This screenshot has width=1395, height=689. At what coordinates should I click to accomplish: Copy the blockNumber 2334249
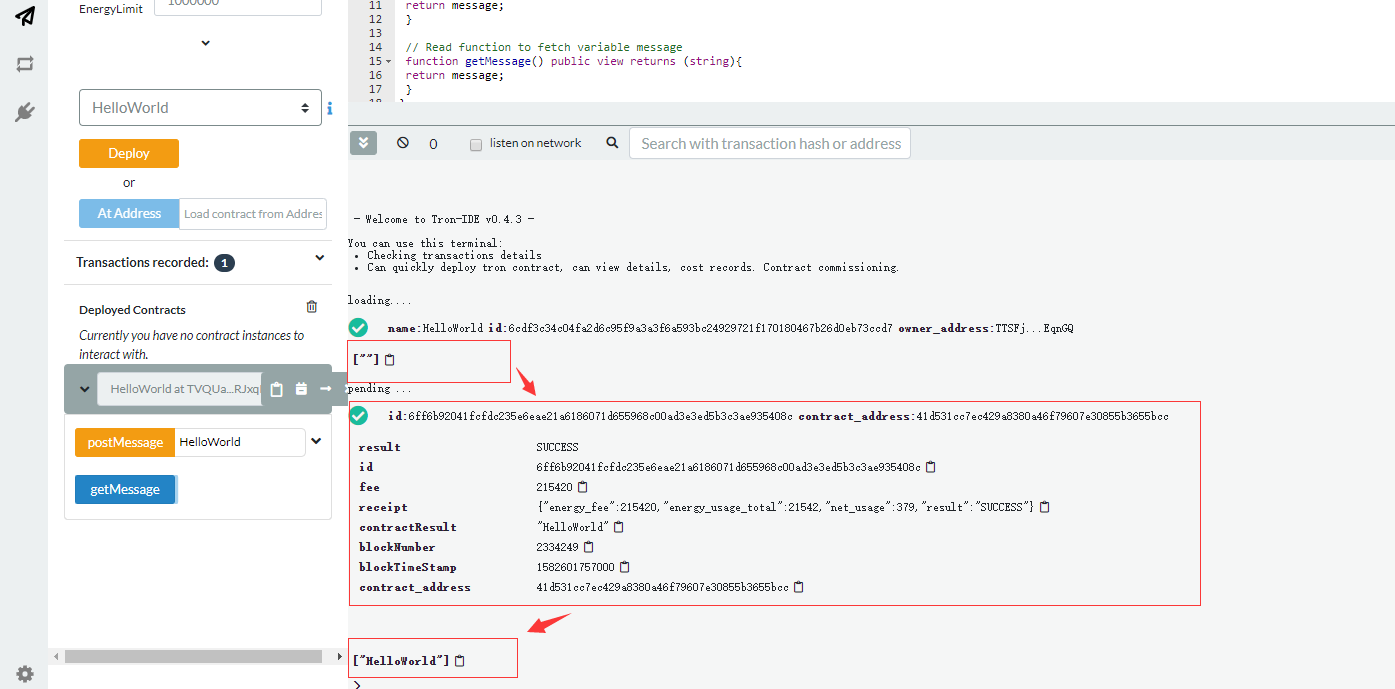tap(589, 547)
